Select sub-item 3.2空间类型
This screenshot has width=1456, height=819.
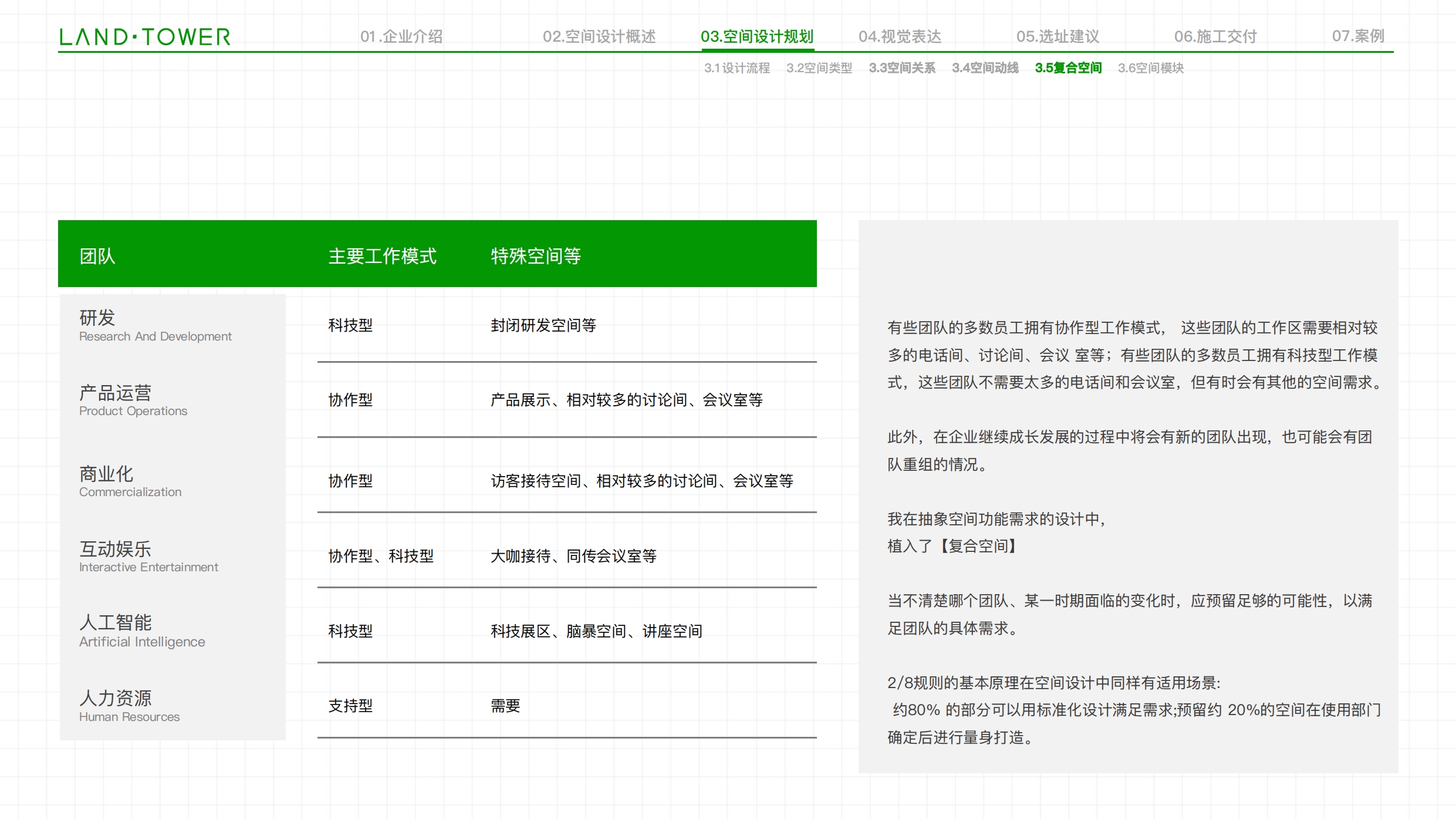tap(819, 68)
